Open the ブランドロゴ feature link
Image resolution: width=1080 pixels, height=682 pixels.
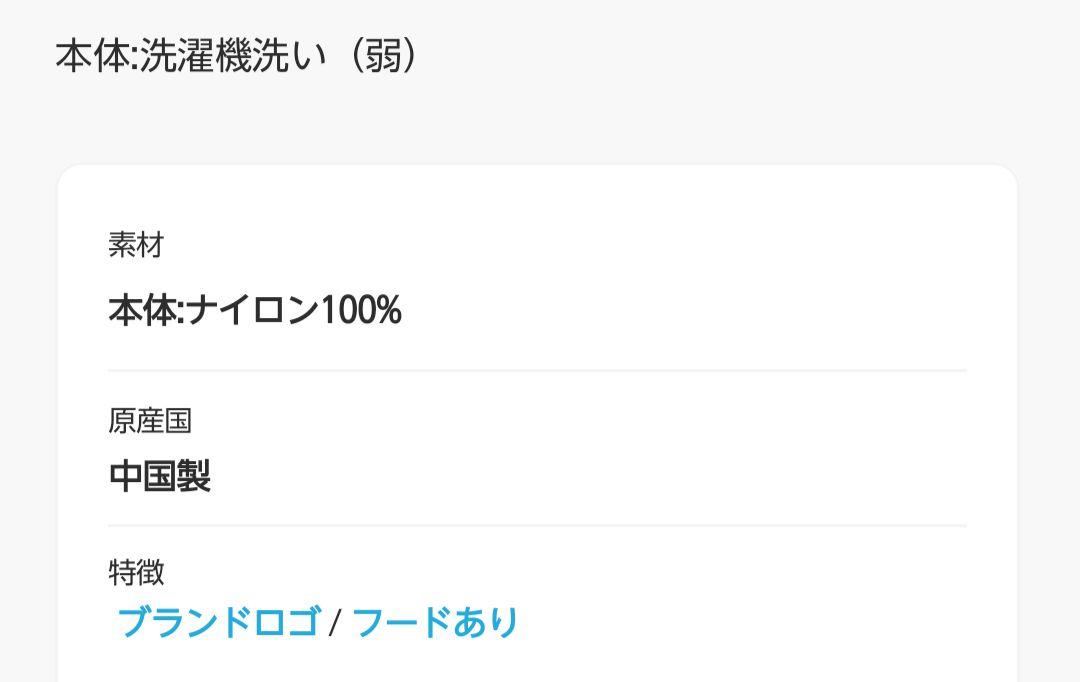click(x=219, y=622)
